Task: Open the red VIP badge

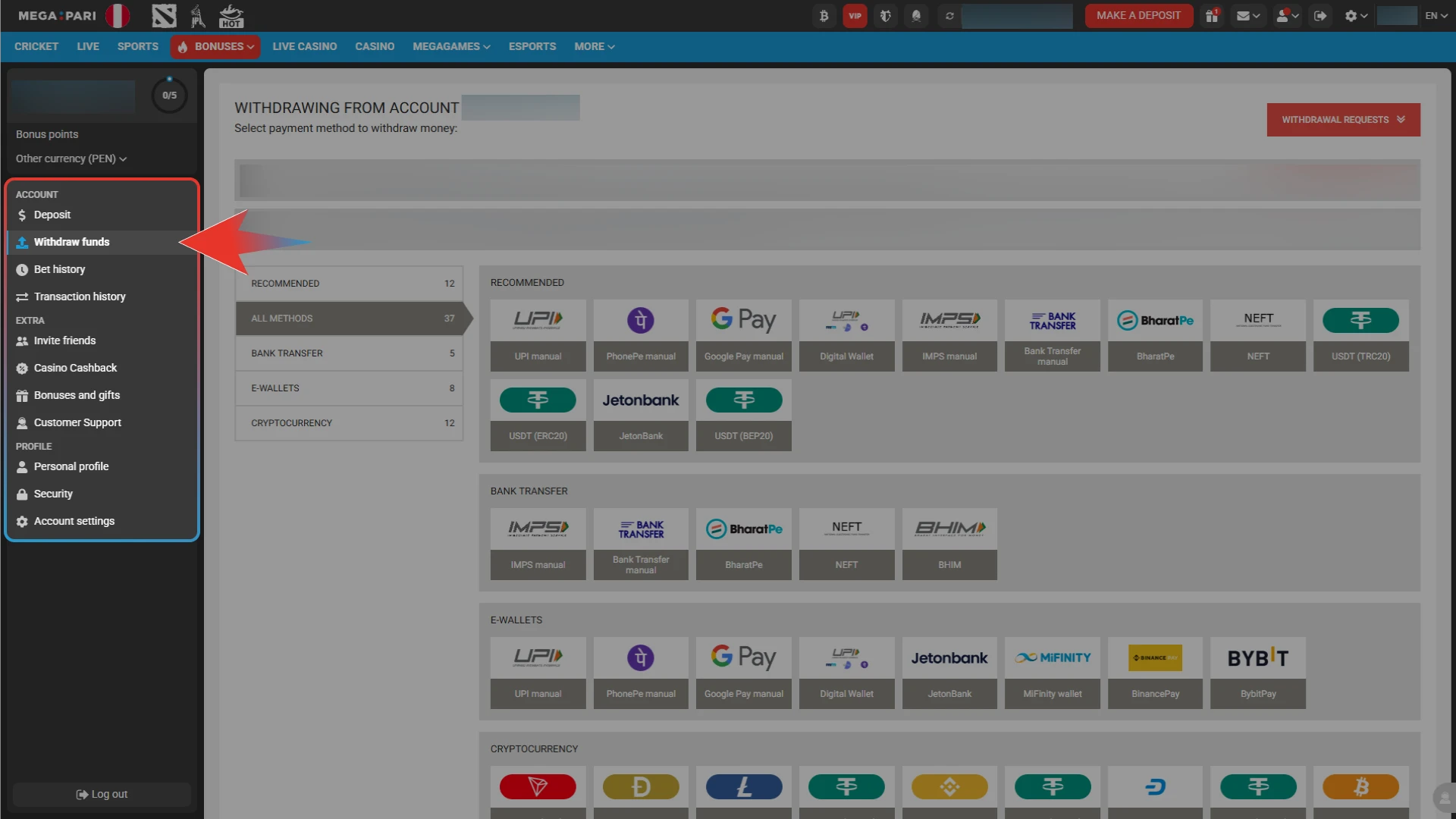Action: click(855, 15)
